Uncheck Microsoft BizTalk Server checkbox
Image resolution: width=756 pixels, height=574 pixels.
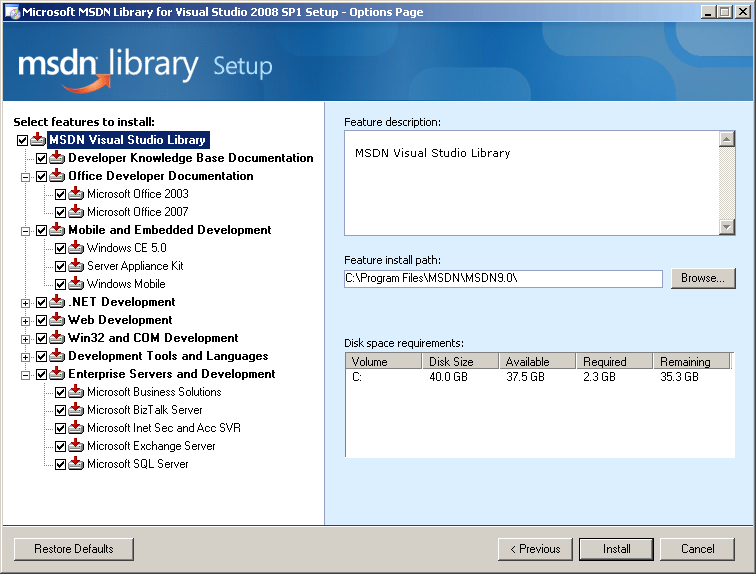60,410
